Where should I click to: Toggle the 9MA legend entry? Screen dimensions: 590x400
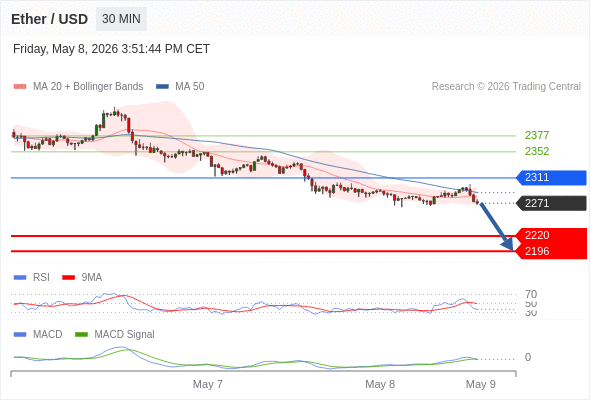[x=82, y=277]
